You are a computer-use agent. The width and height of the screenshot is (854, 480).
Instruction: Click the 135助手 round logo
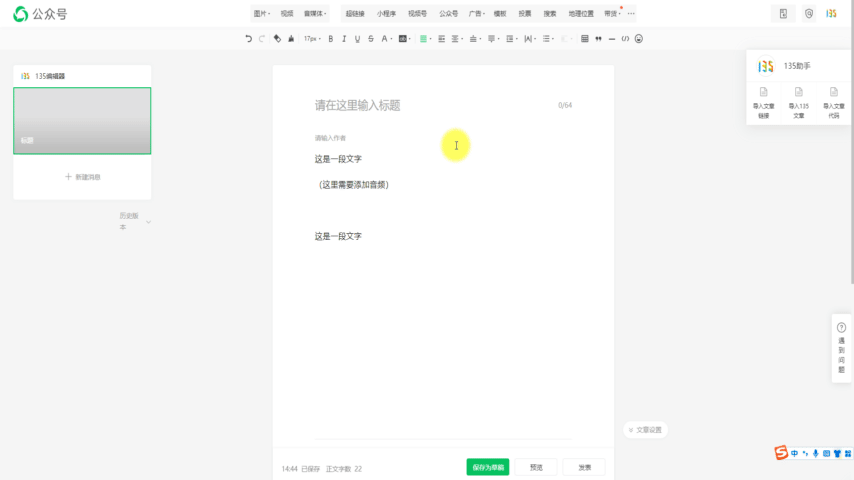(x=766, y=66)
